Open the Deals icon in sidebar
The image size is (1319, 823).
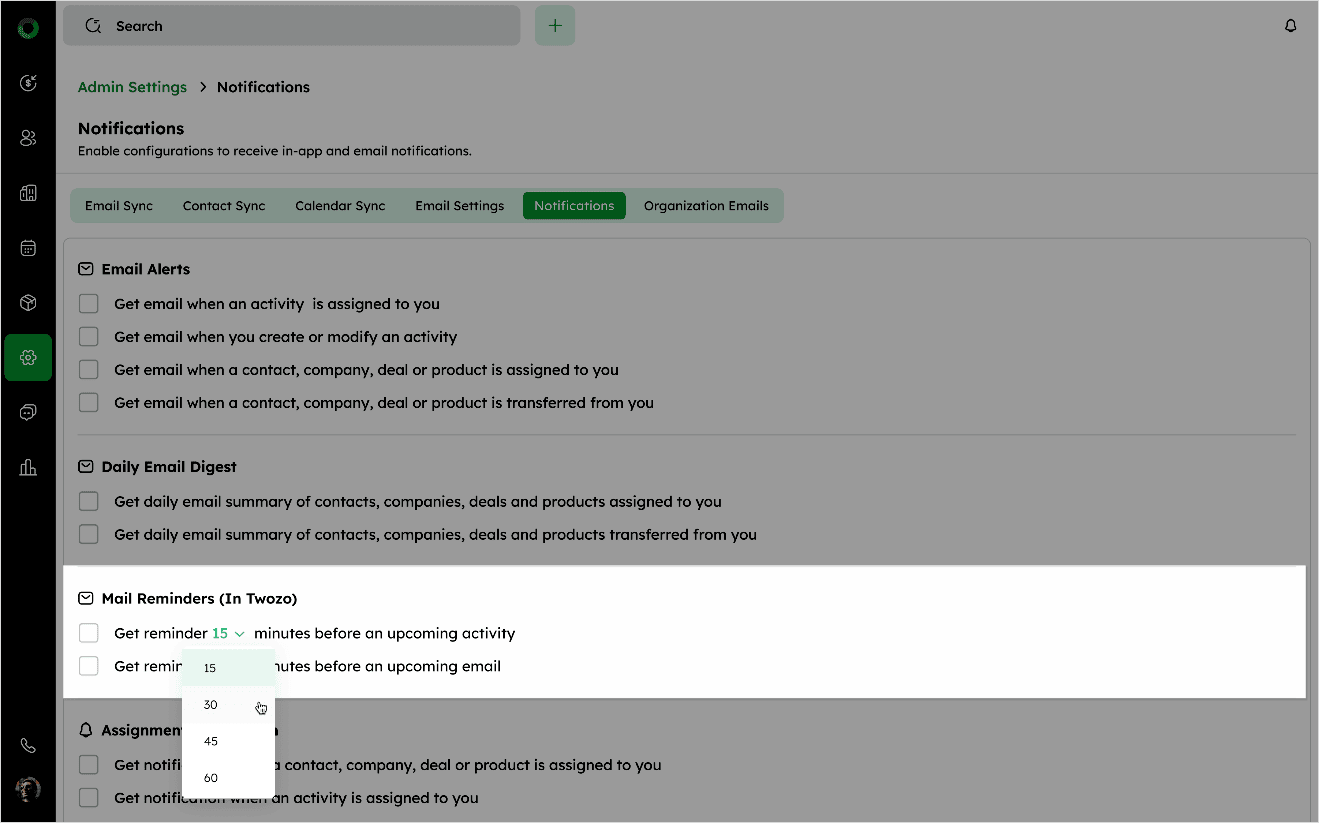[x=28, y=83]
